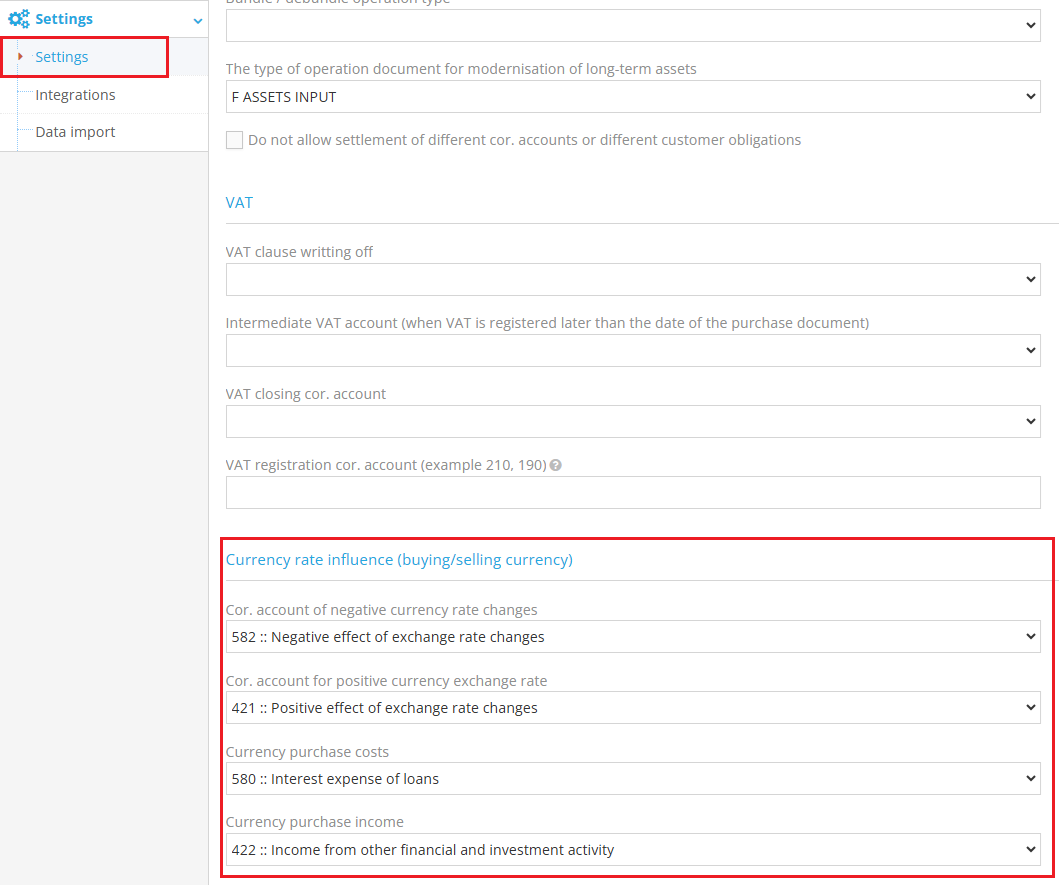The image size is (1059, 885).
Task: Collapse the Settings sidebar section chevron
Action: (198, 20)
